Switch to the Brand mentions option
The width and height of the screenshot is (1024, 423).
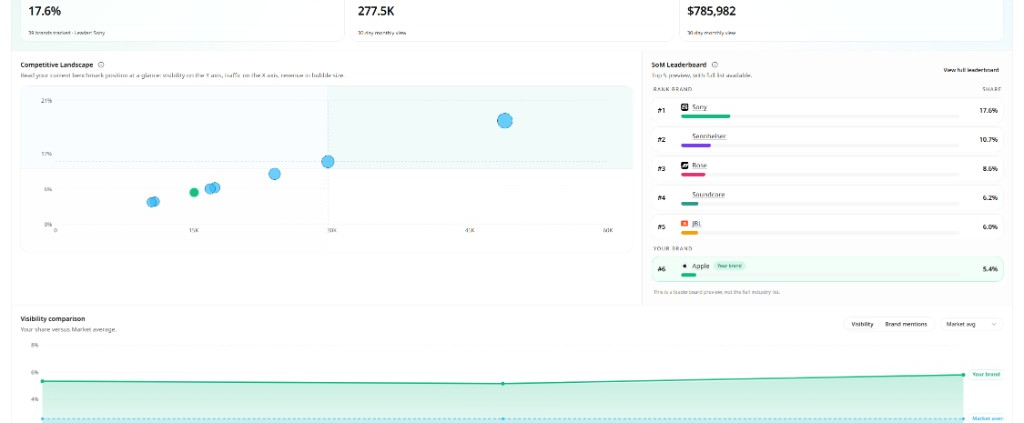[906, 324]
